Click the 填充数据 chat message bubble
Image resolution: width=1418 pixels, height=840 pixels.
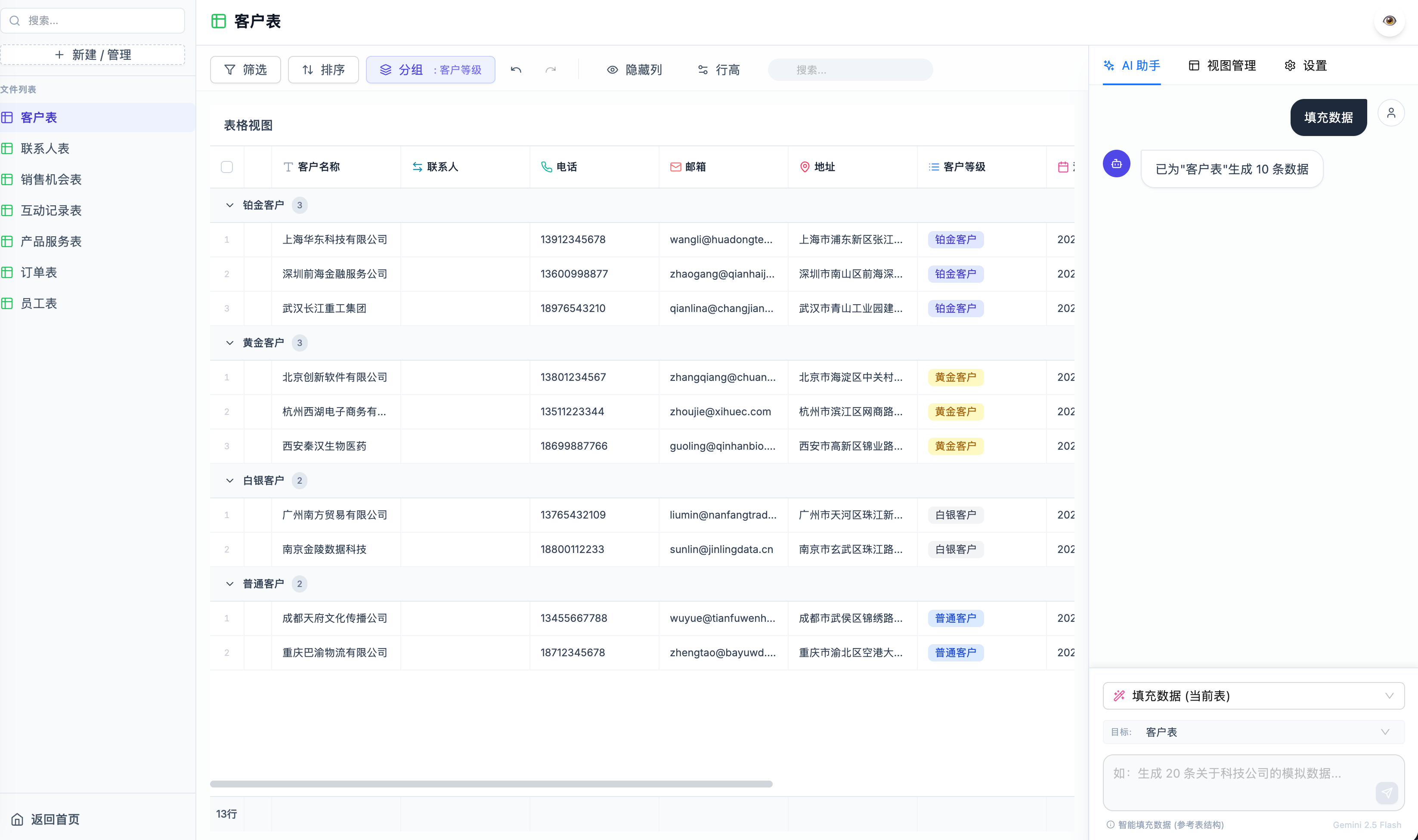[1328, 117]
